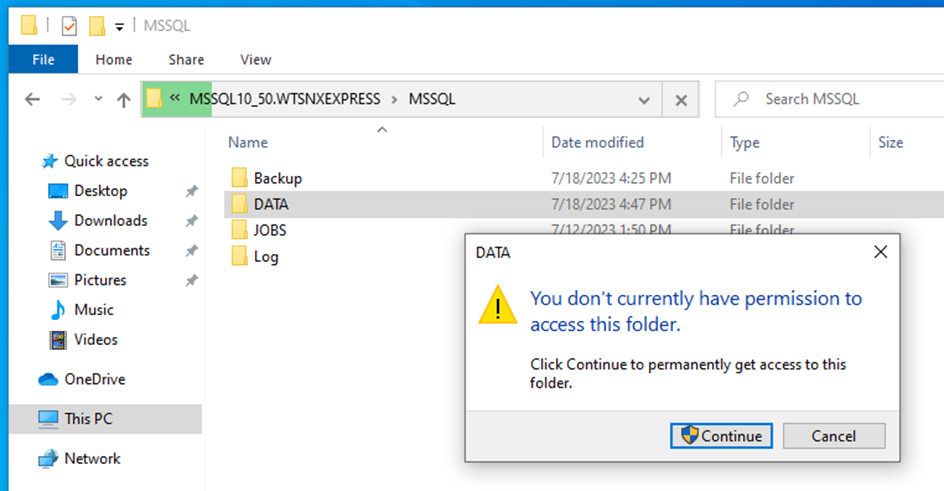This screenshot has width=944, height=491.
Task: Sort files by Date modified column
Action: 598,142
